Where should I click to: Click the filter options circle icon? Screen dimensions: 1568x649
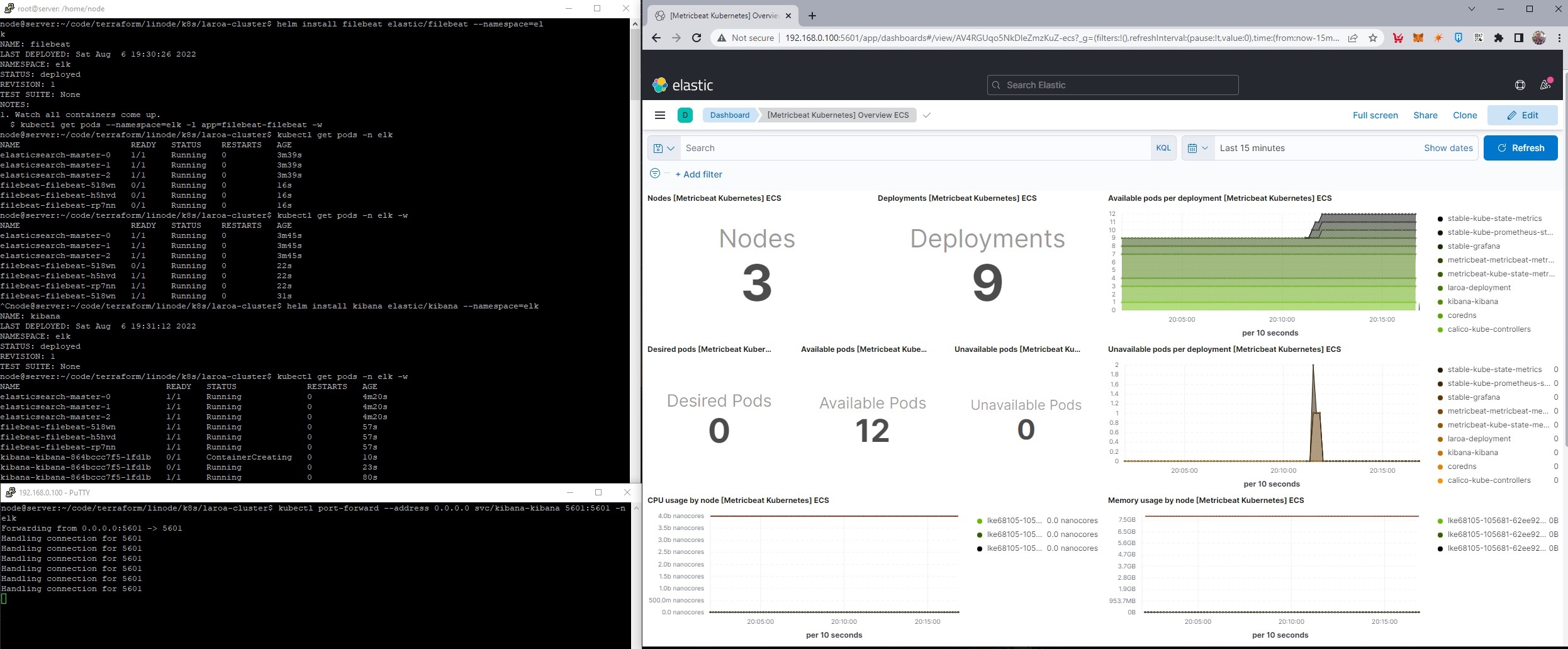click(655, 173)
